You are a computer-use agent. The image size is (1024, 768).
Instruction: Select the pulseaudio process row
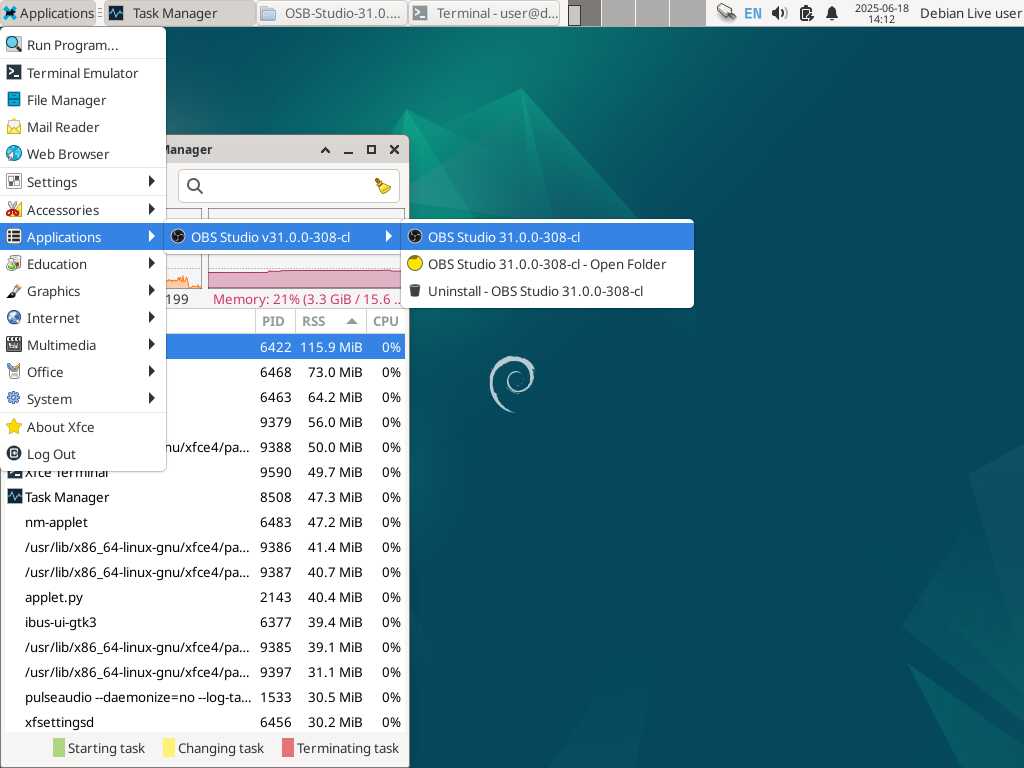click(202, 697)
